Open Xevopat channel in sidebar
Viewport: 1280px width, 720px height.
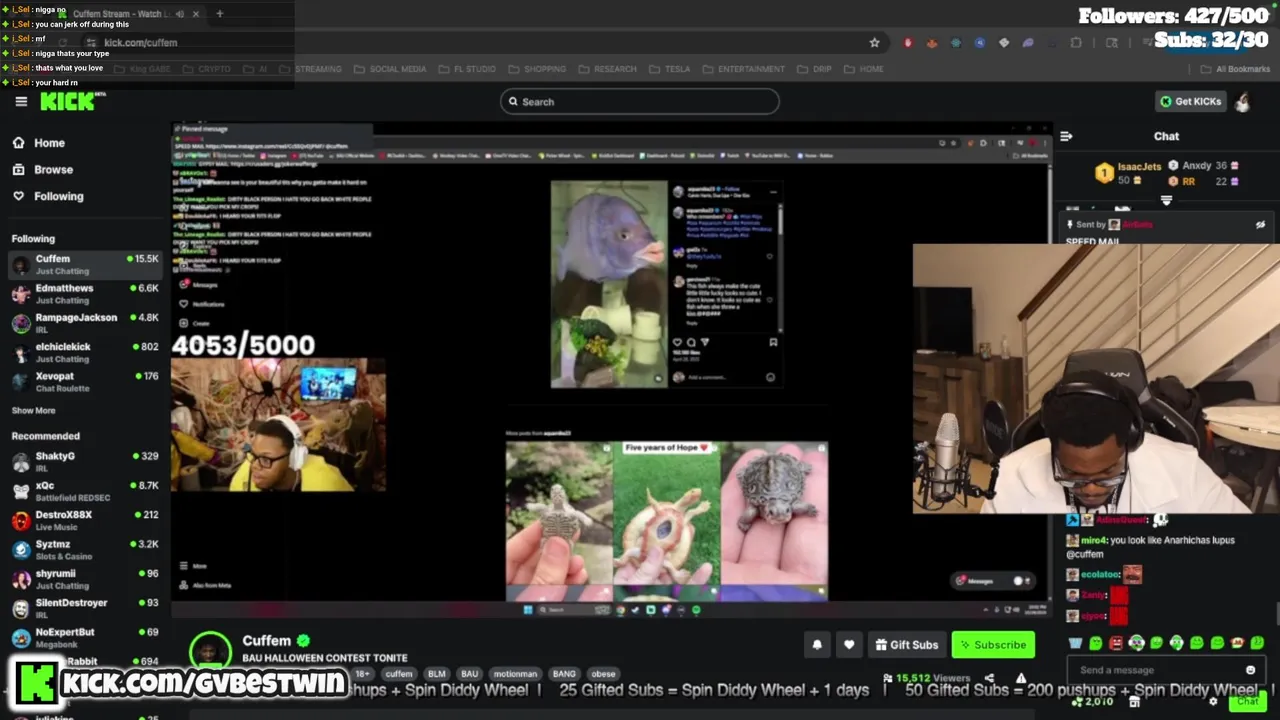click(84, 381)
